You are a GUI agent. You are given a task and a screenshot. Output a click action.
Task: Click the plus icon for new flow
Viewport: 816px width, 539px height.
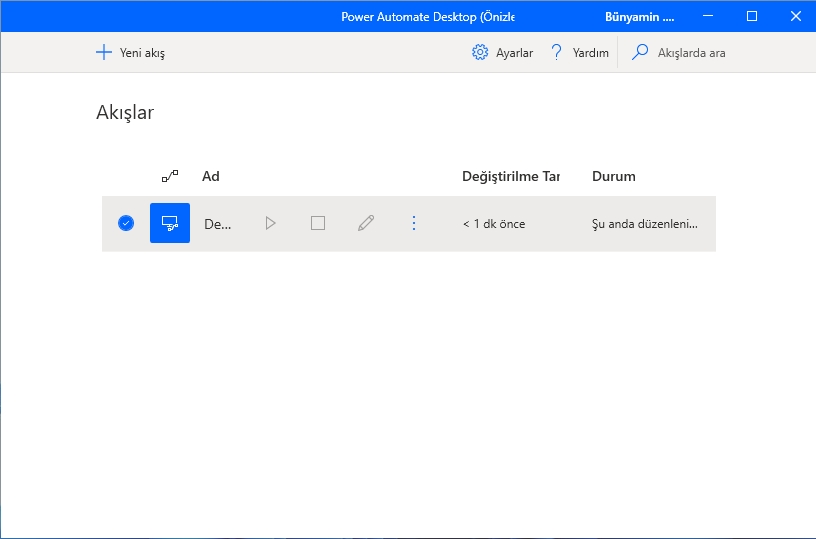(104, 53)
